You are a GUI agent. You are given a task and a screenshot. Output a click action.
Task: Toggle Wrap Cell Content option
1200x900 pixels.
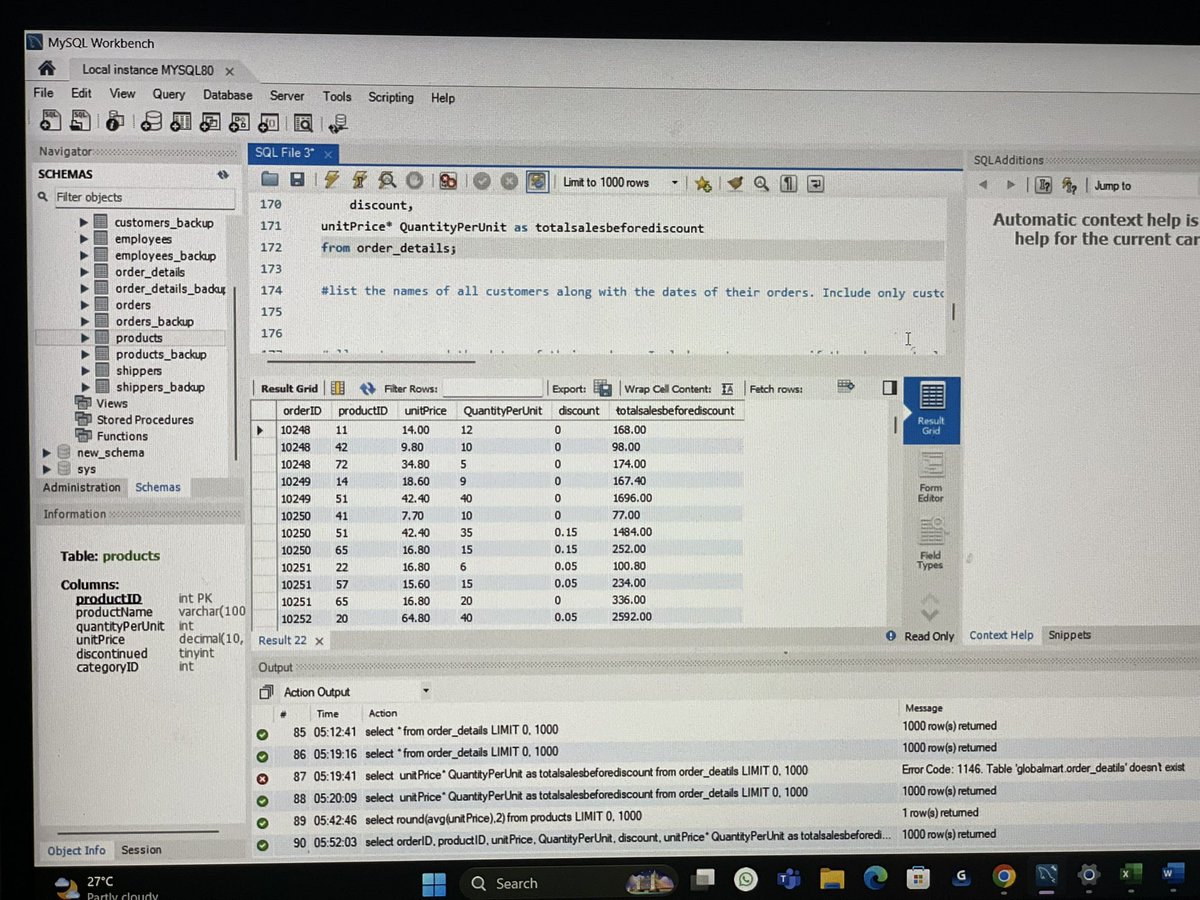coord(728,388)
